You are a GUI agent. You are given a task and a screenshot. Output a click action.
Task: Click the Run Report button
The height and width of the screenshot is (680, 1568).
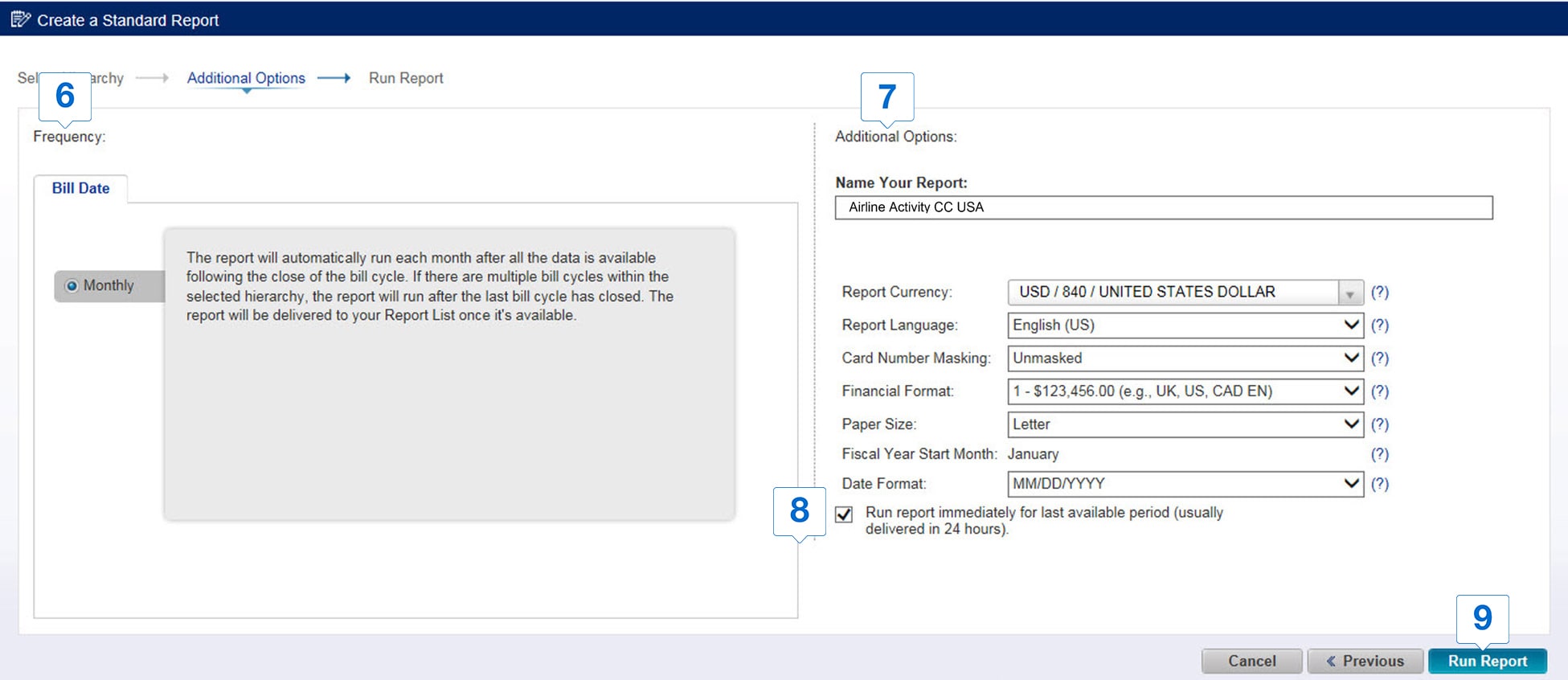click(x=1488, y=661)
